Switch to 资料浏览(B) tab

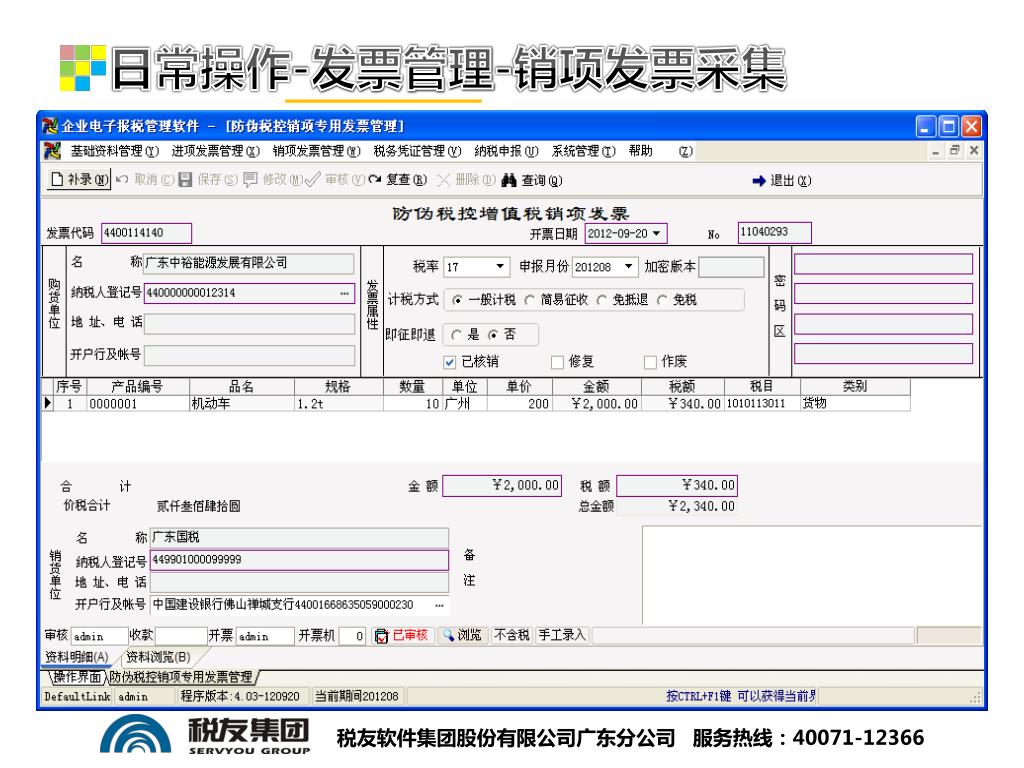(x=159, y=656)
